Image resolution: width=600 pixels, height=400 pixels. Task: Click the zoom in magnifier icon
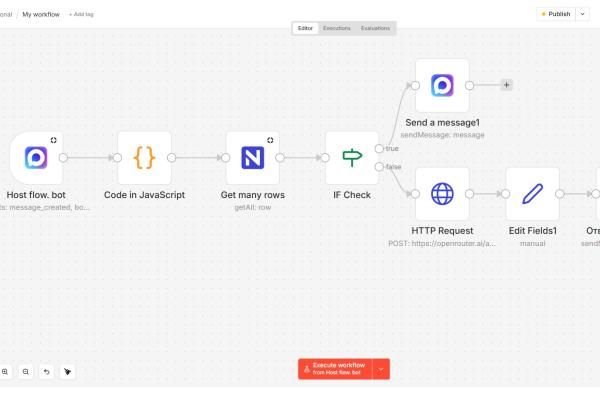point(6,371)
